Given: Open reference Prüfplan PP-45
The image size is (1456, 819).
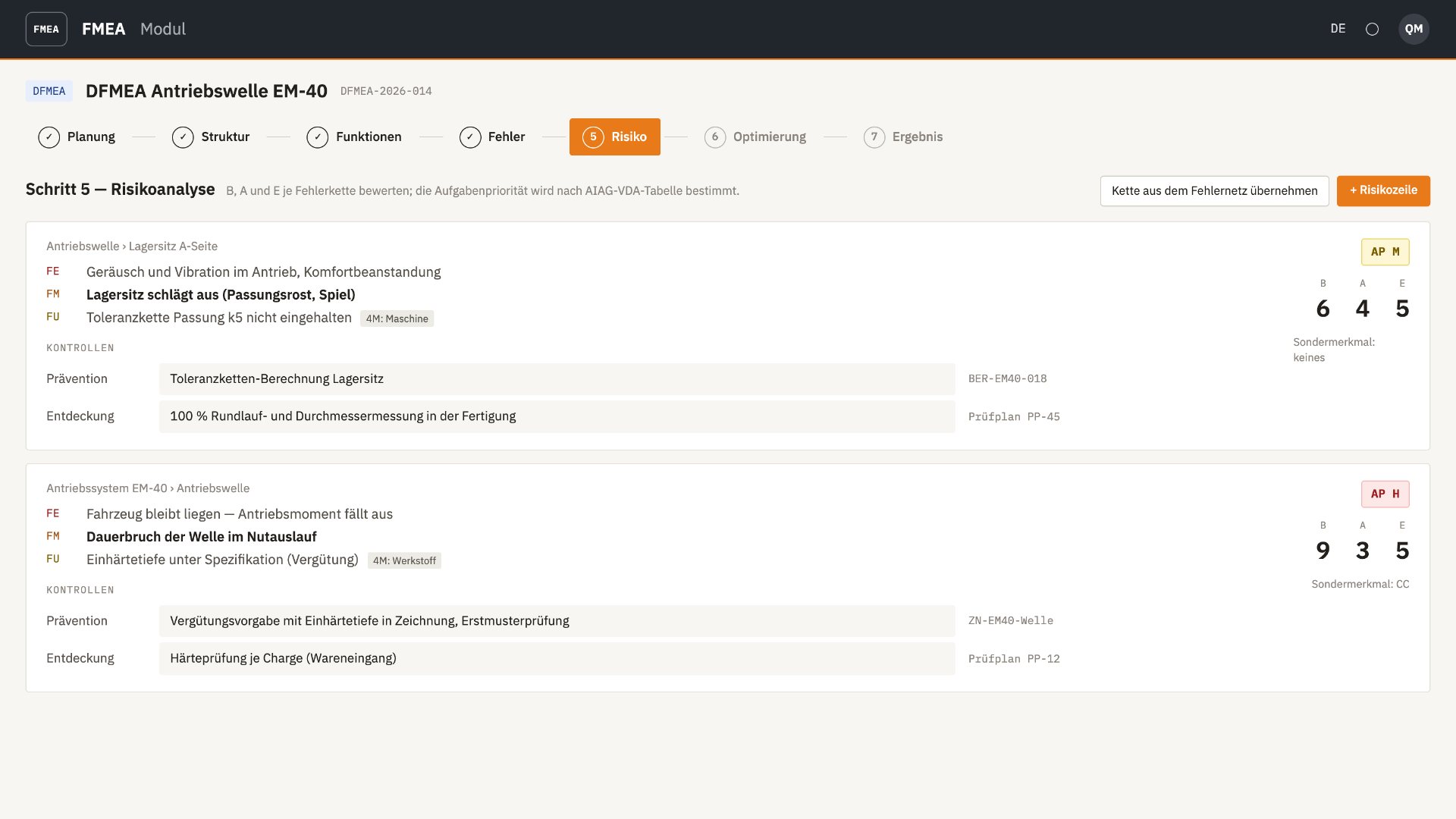Looking at the screenshot, I should (x=1014, y=417).
